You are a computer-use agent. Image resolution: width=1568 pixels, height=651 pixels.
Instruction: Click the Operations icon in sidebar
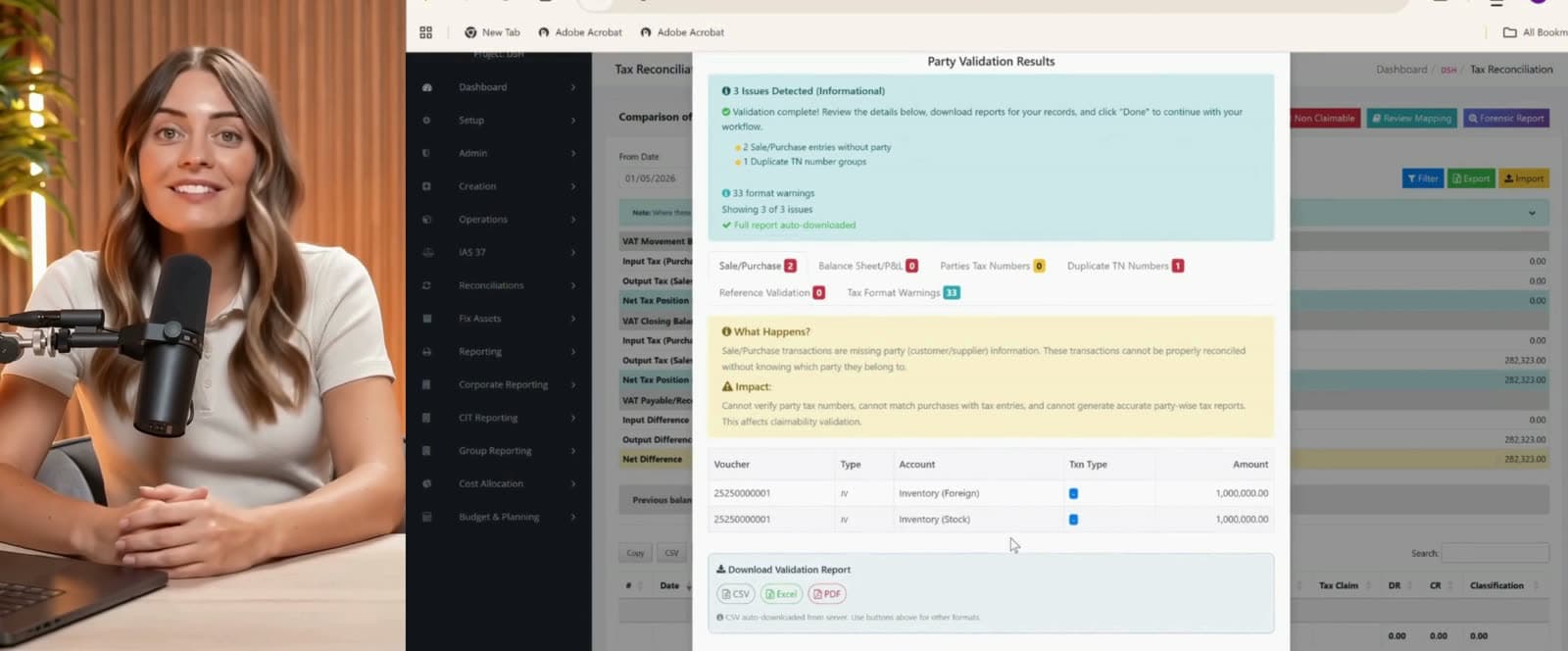click(426, 220)
